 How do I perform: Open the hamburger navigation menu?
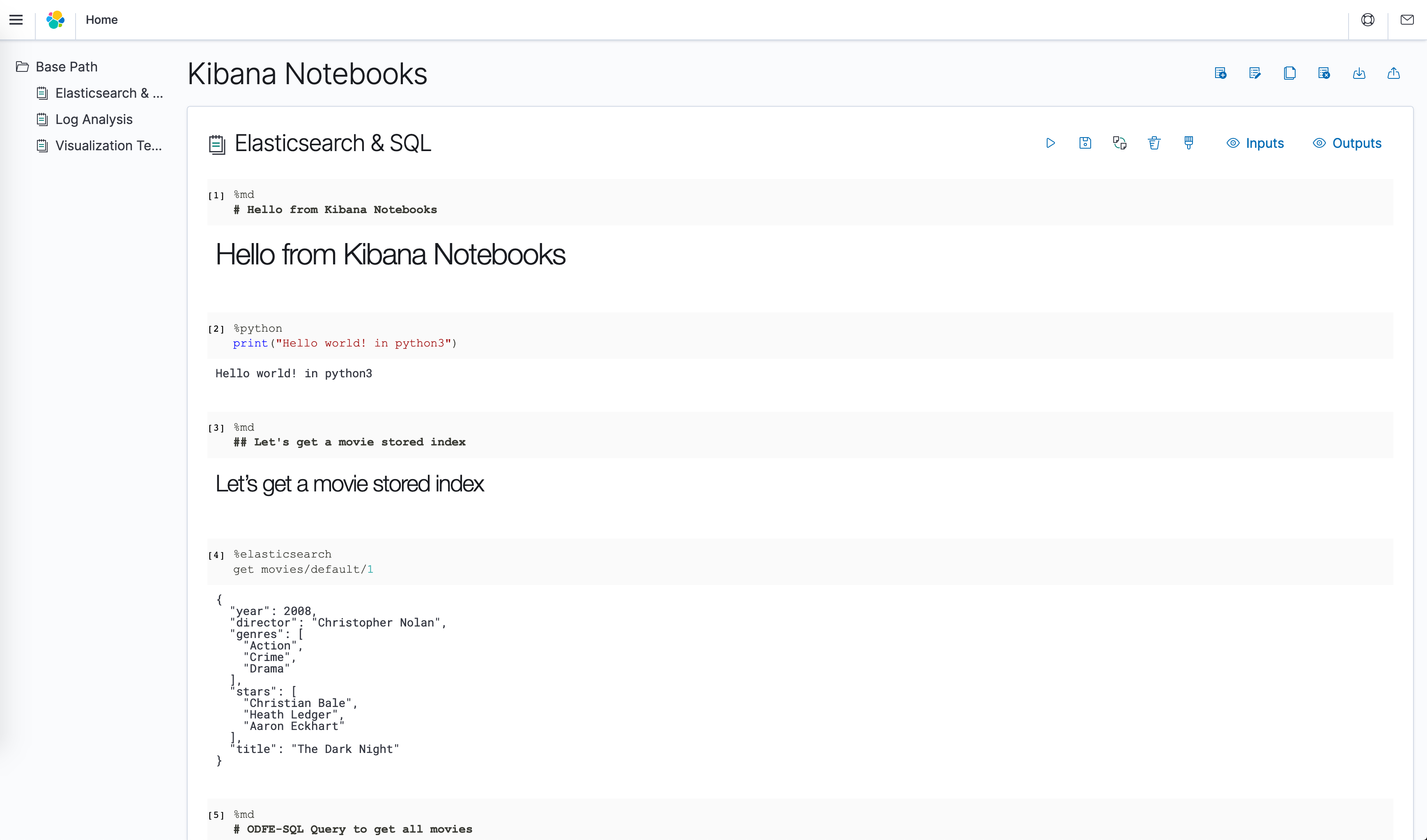(16, 20)
